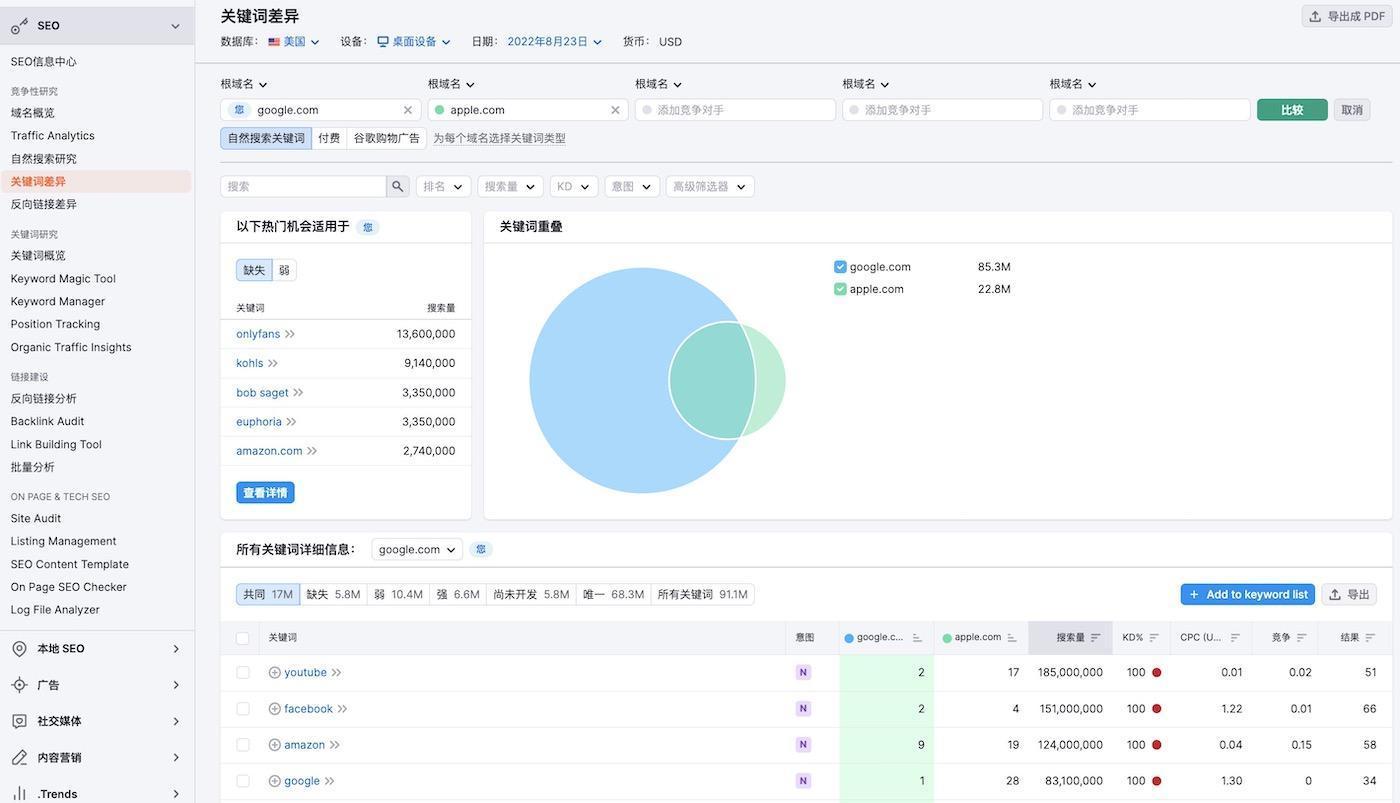Screen dimensions: 1400x803
Task: Open the 设备 桌面设备 dropdown
Action: [x=414, y=42]
